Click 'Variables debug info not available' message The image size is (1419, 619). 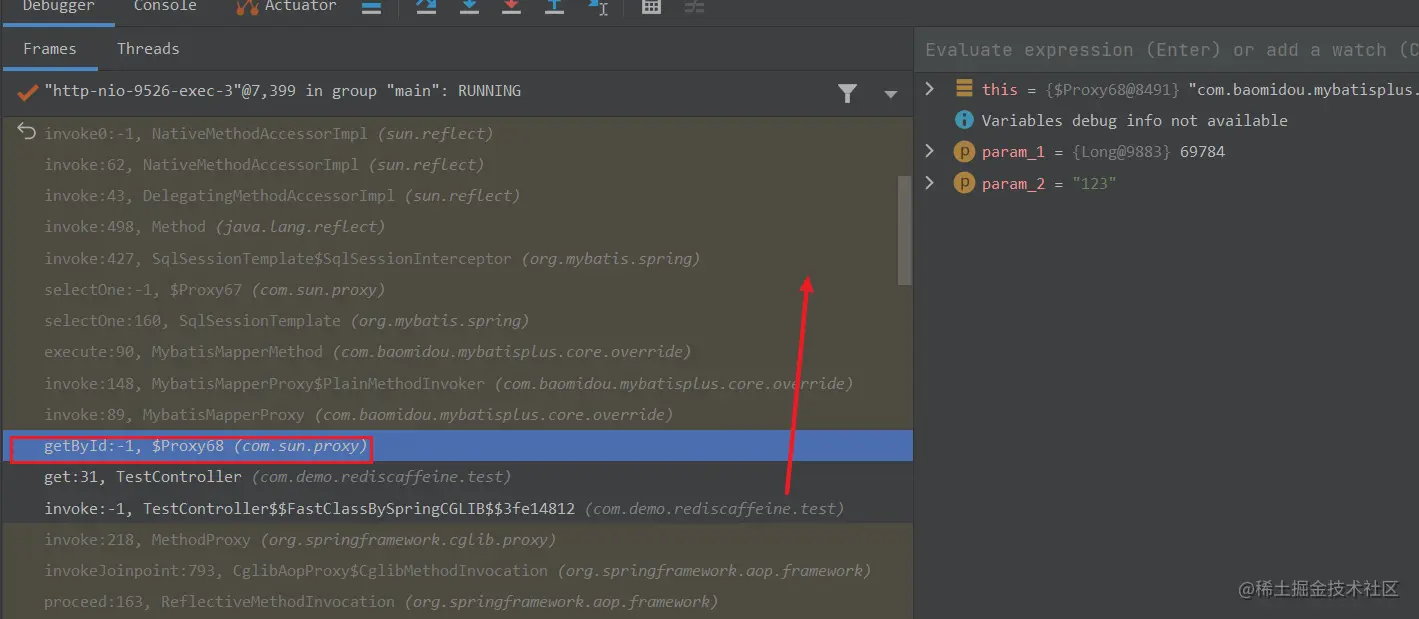[1134, 120]
